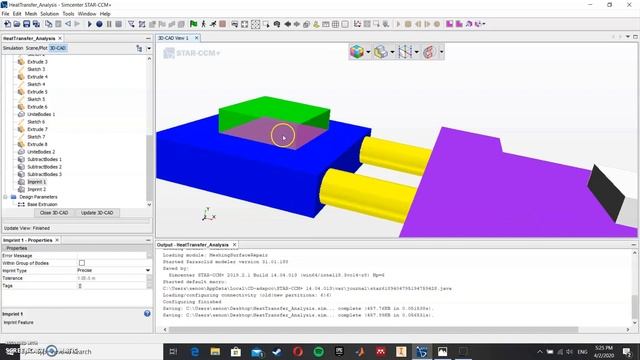Click the left arrow view navigation icon

(287, 24)
